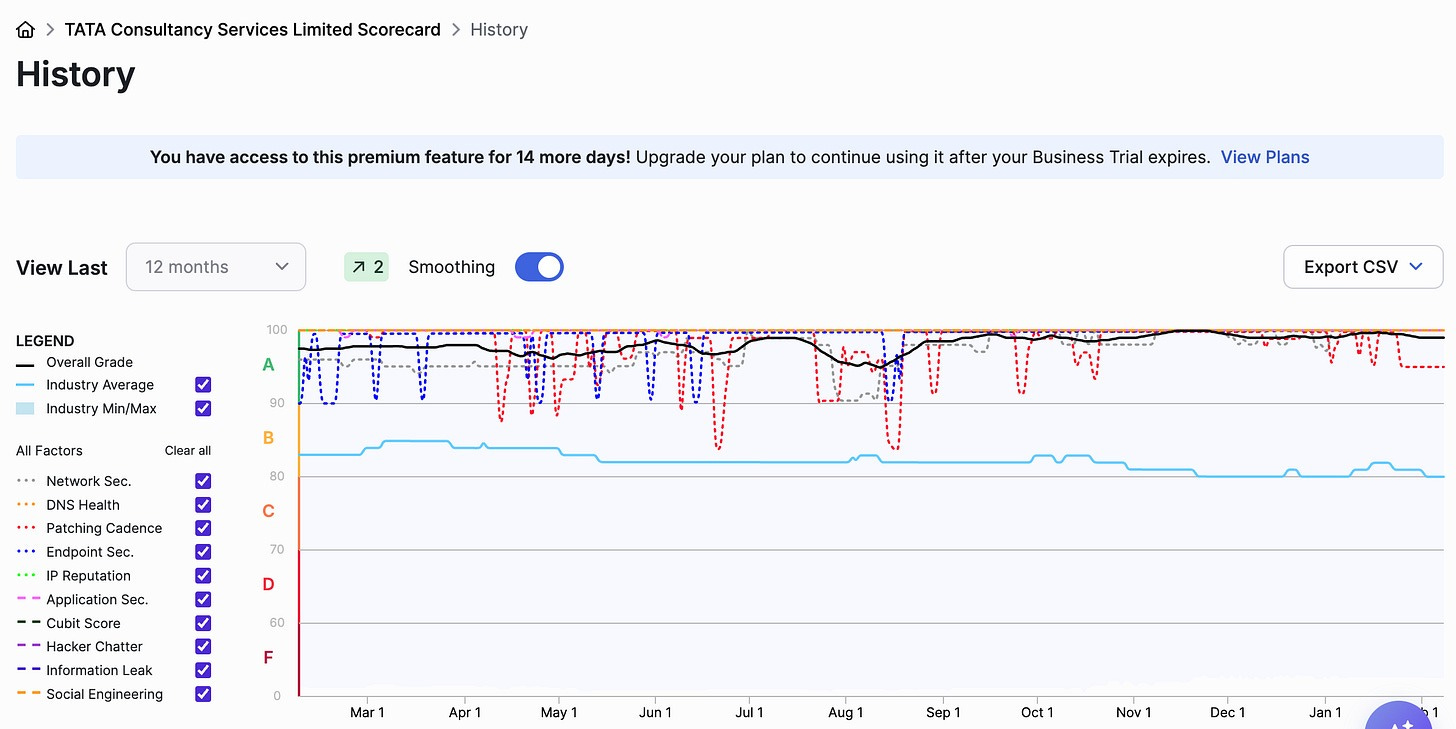Uncheck the Industry Average checkbox
The height and width of the screenshot is (729, 1456).
203,385
